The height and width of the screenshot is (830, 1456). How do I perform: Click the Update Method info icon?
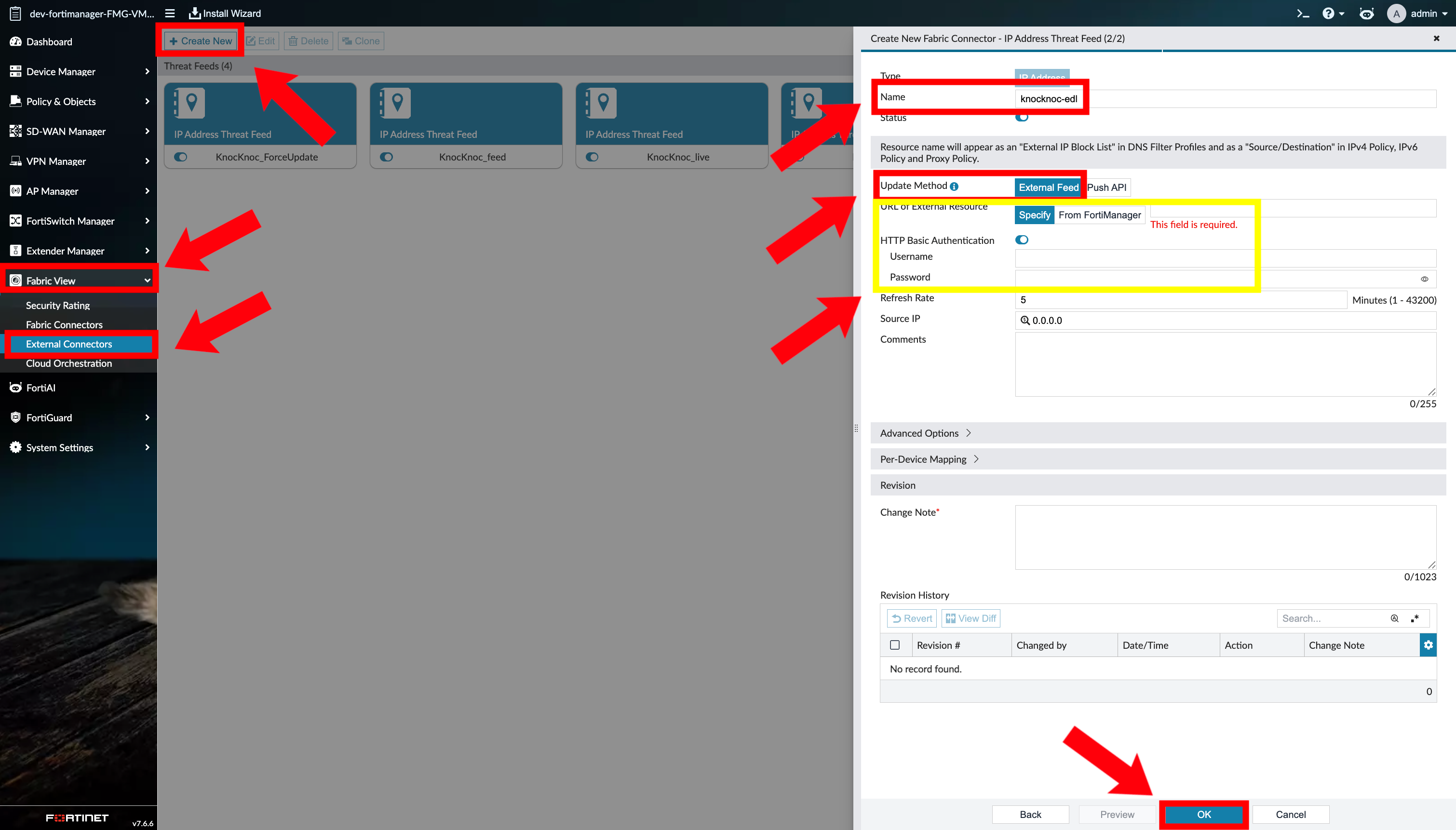954,187
